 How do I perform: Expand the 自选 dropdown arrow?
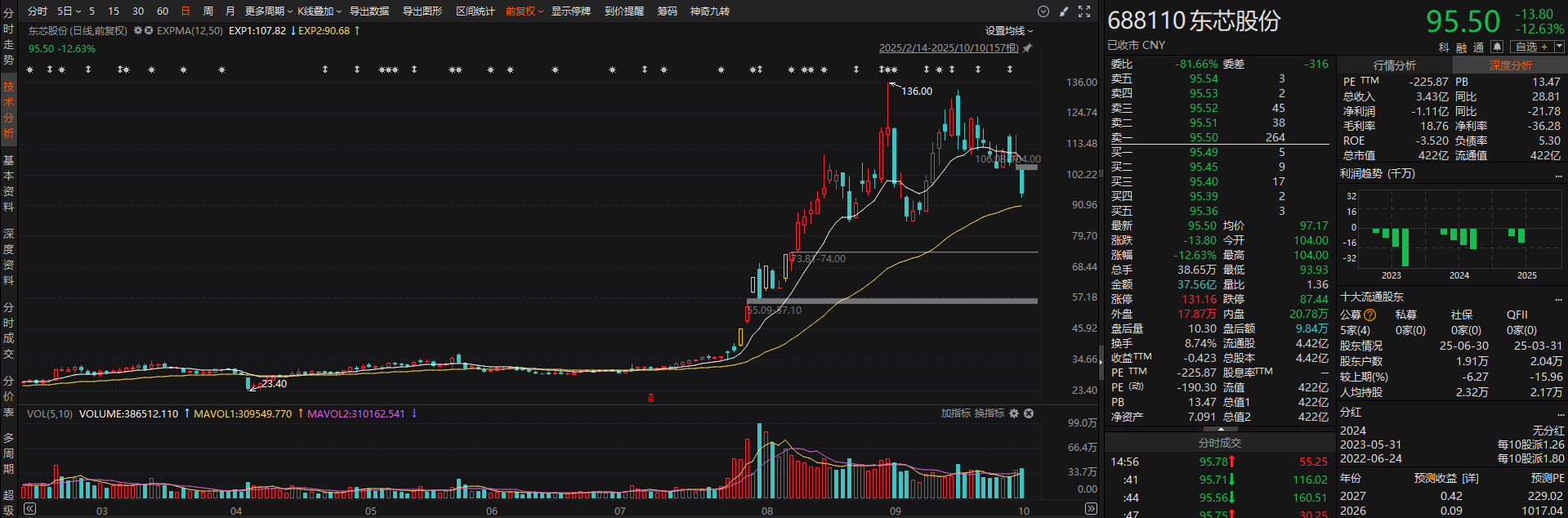point(1559,47)
